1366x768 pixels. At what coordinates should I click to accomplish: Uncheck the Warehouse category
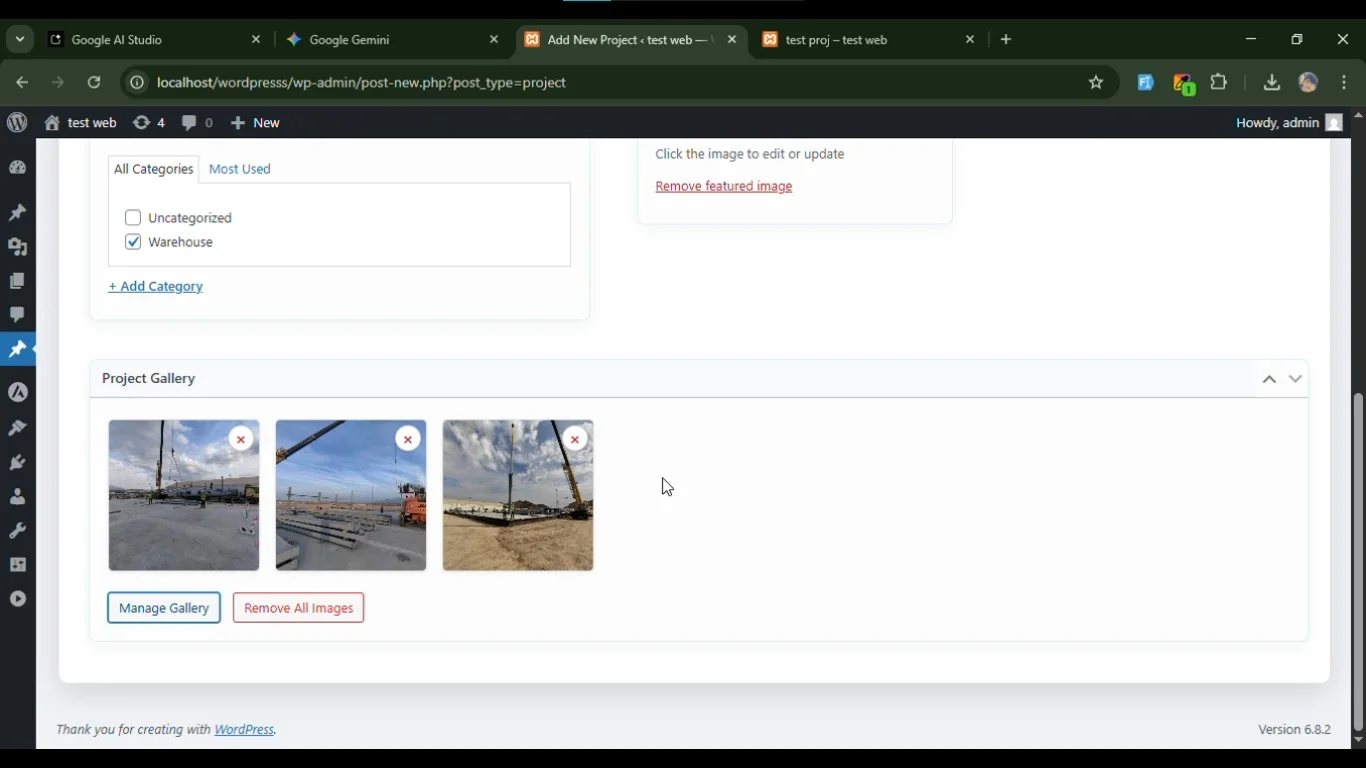(x=133, y=242)
